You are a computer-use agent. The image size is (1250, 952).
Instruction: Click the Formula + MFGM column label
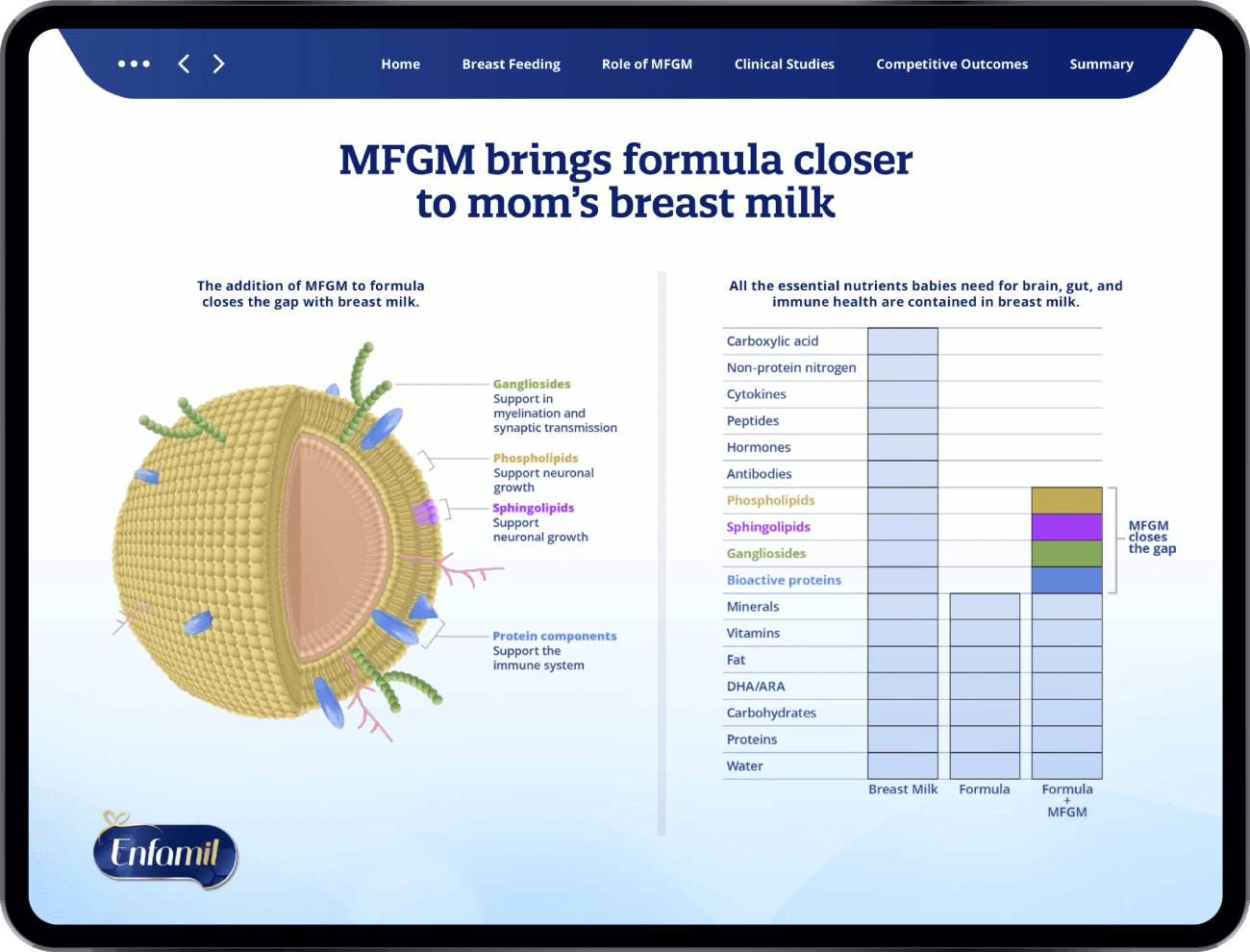pyautogui.click(x=1067, y=800)
